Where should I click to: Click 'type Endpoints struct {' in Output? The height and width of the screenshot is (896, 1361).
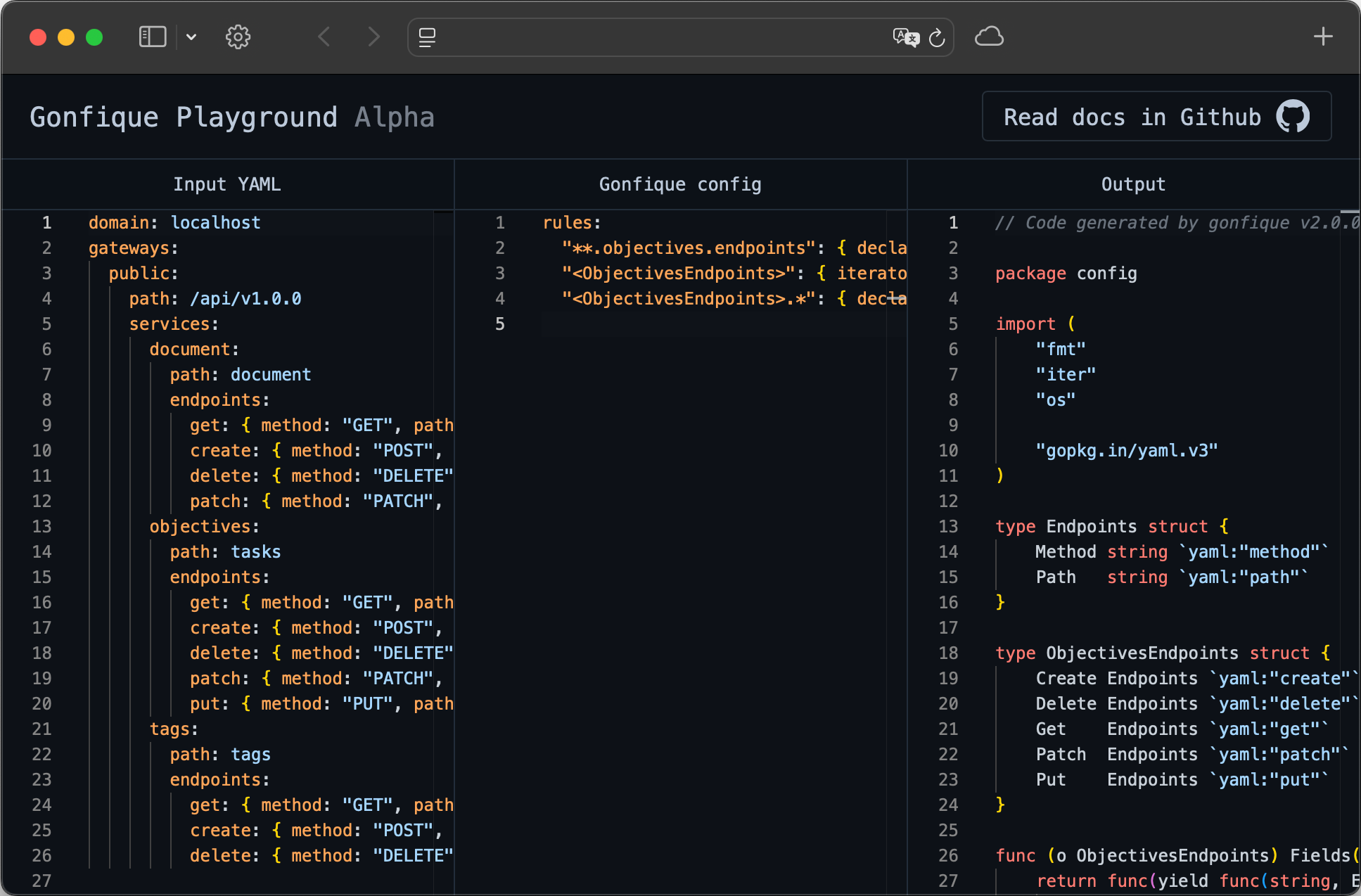point(1112,526)
